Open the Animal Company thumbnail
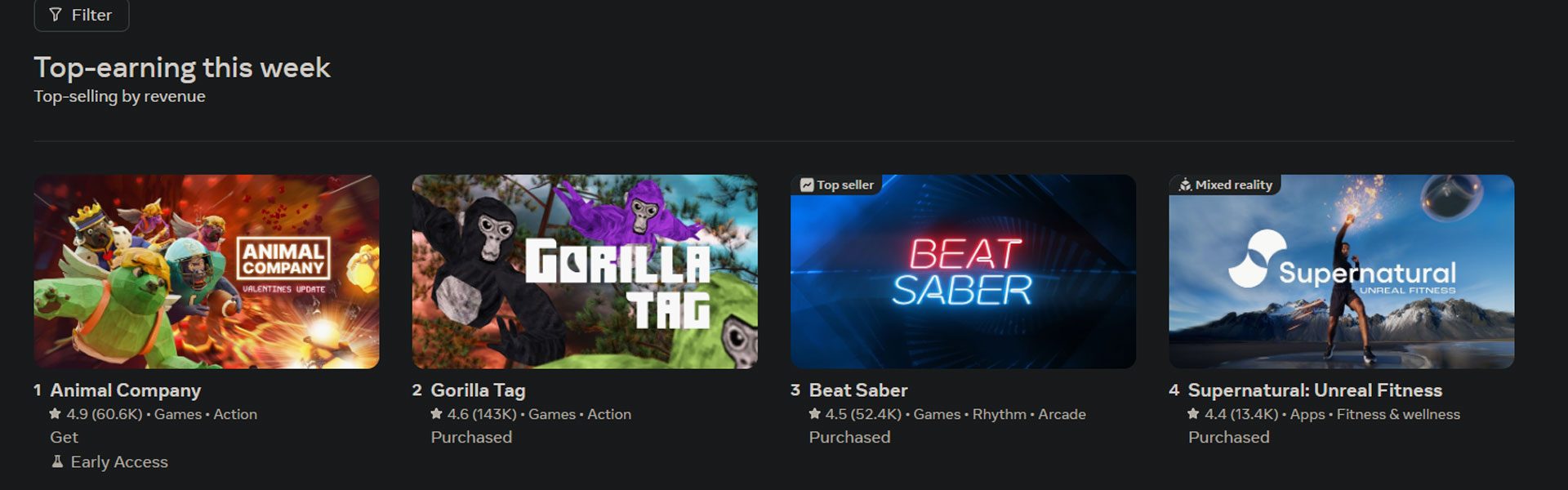Image resolution: width=1568 pixels, height=490 pixels. (x=207, y=271)
